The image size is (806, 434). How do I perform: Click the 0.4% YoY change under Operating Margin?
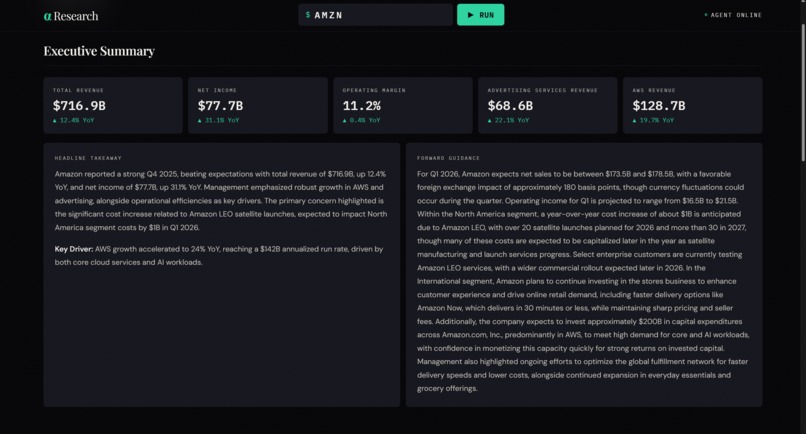tap(362, 120)
